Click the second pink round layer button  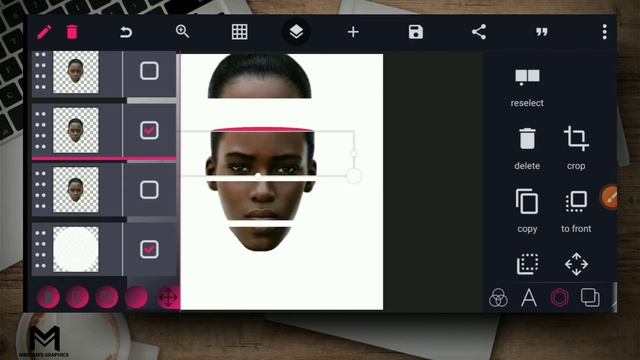coord(78,297)
